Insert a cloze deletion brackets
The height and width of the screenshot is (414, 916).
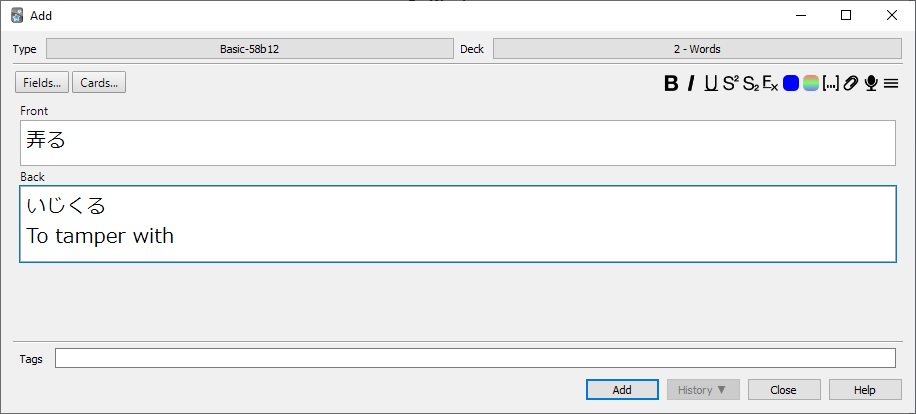[830, 84]
